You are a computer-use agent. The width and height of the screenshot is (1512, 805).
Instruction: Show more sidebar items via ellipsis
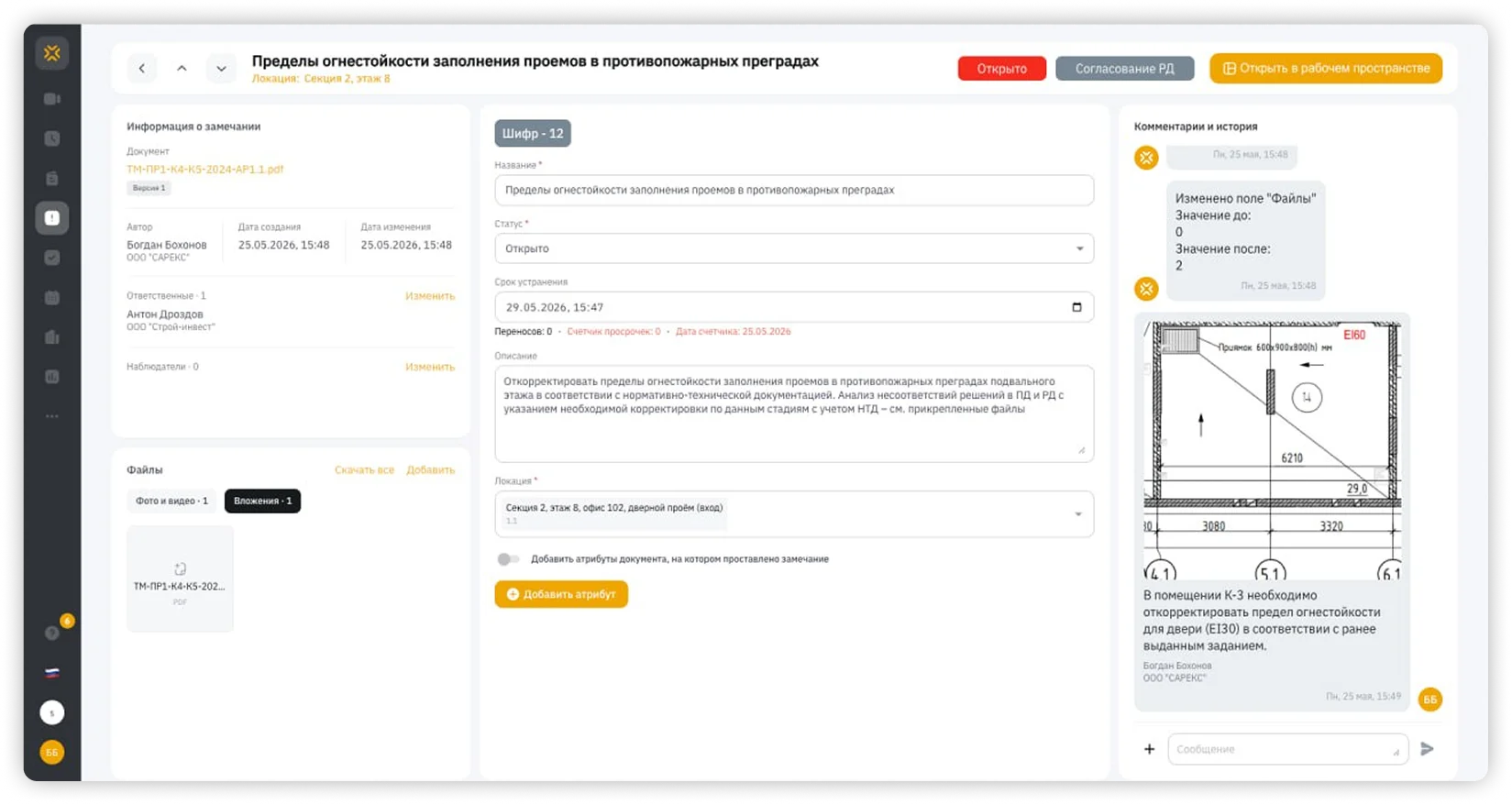pos(52,416)
